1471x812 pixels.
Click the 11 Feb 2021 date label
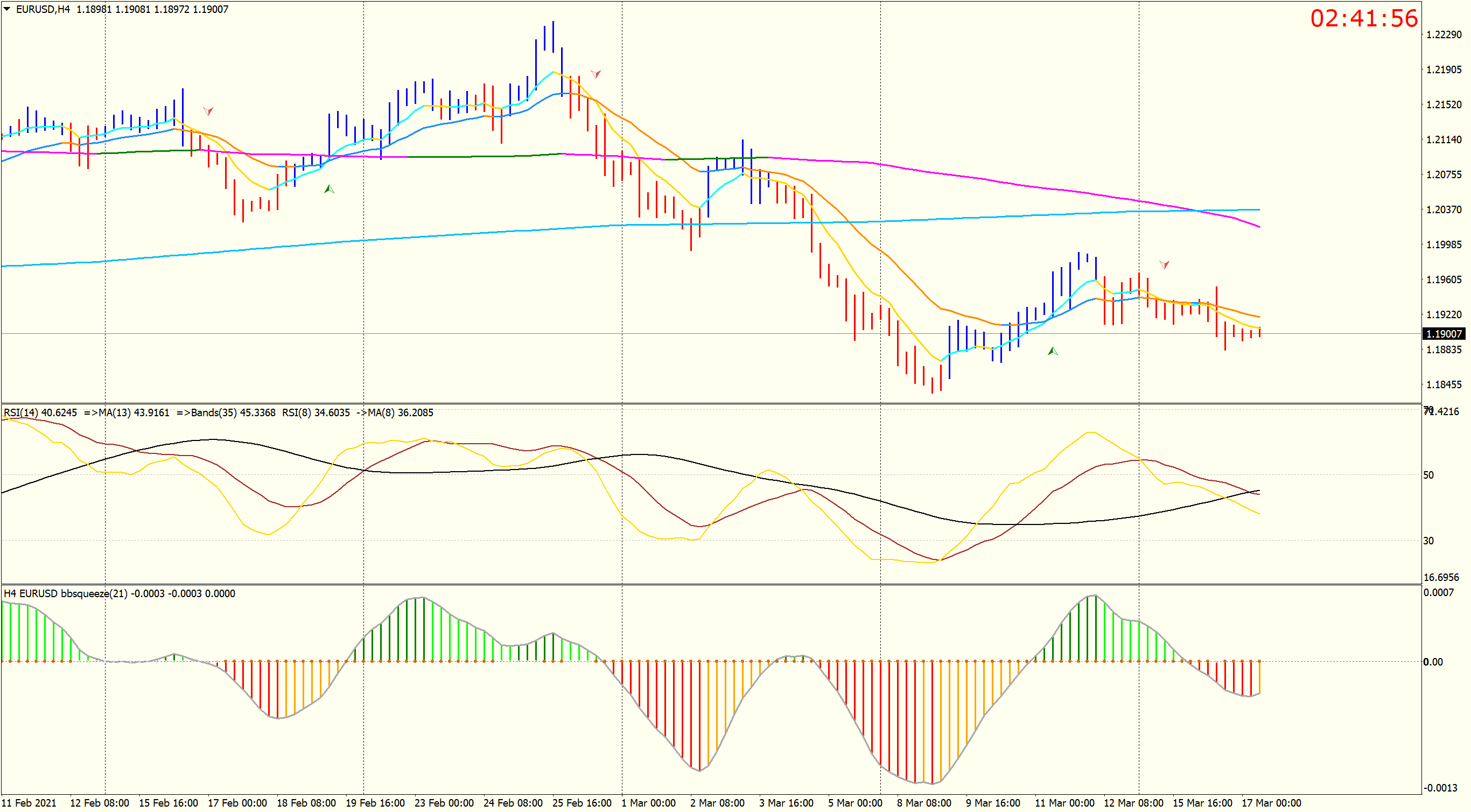coord(29,803)
